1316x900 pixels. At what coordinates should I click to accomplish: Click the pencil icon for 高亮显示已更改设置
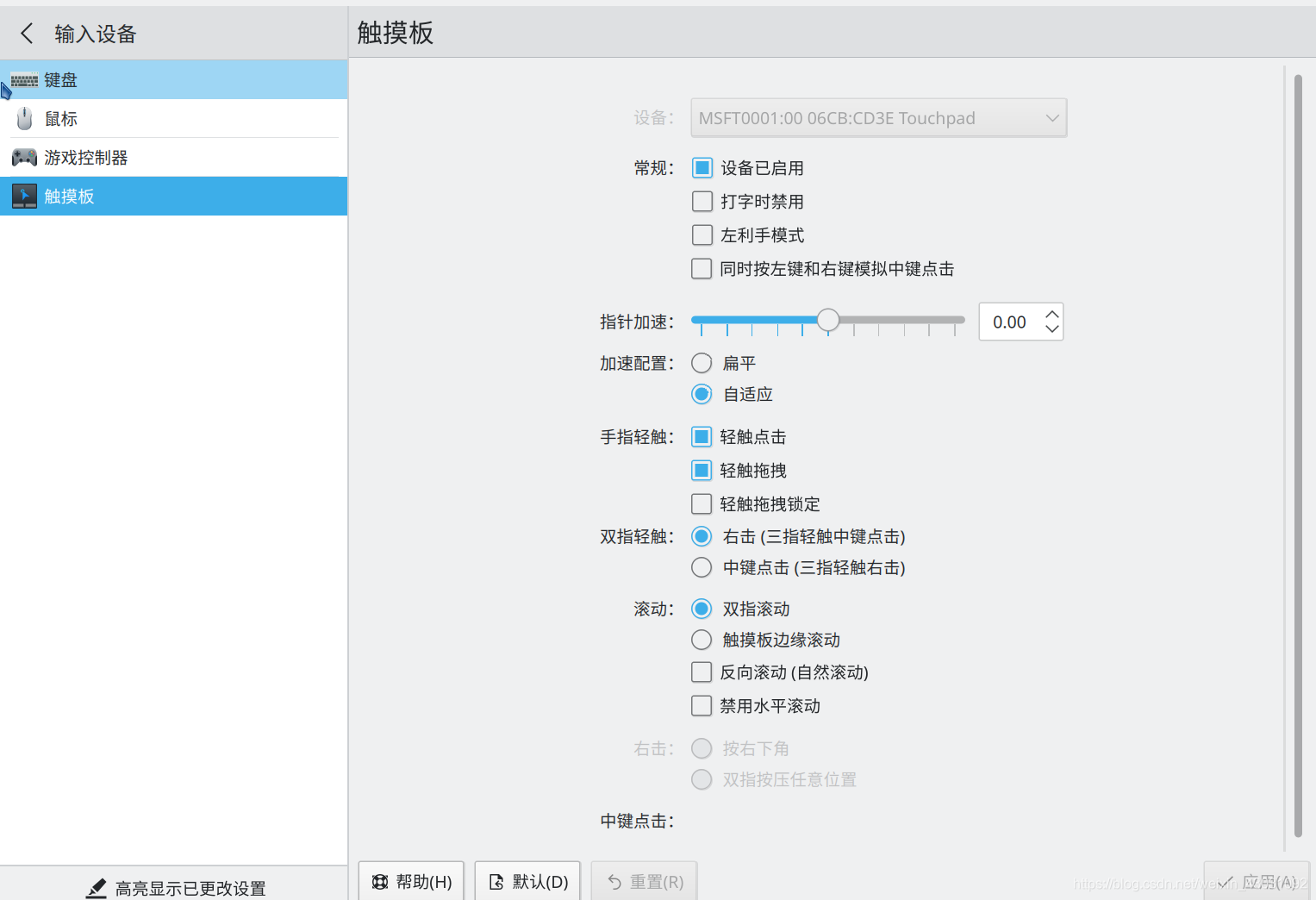point(97,888)
